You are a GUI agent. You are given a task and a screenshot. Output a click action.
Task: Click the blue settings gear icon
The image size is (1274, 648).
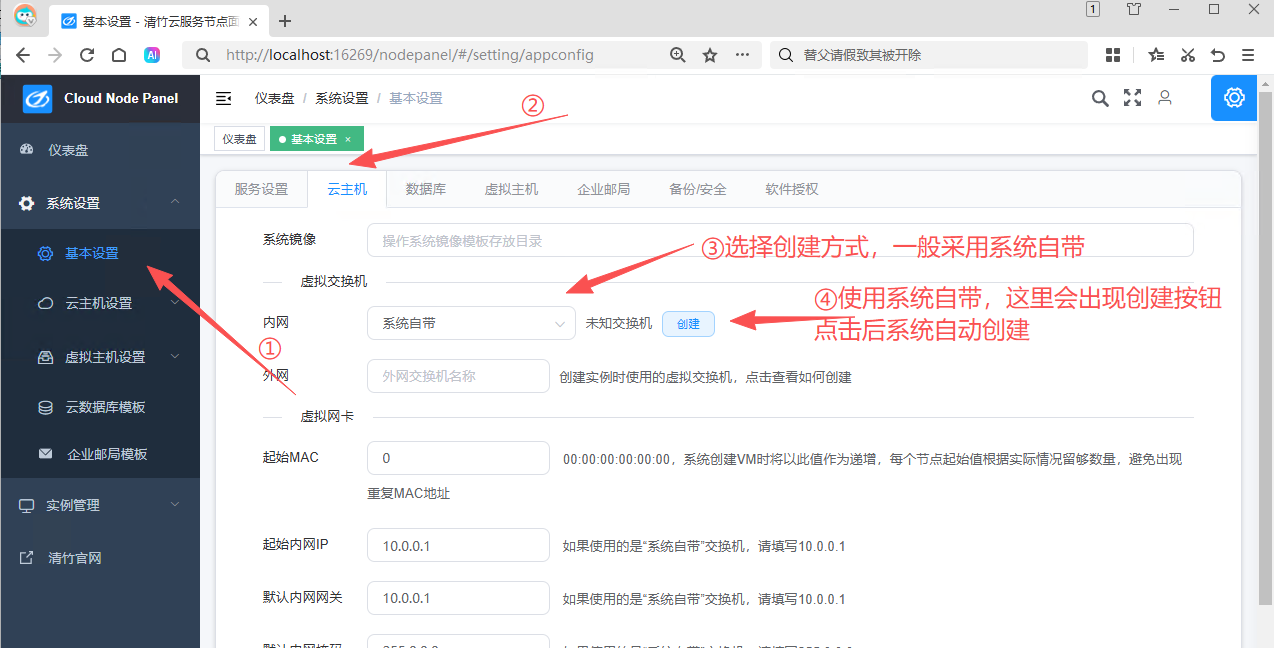(1234, 98)
